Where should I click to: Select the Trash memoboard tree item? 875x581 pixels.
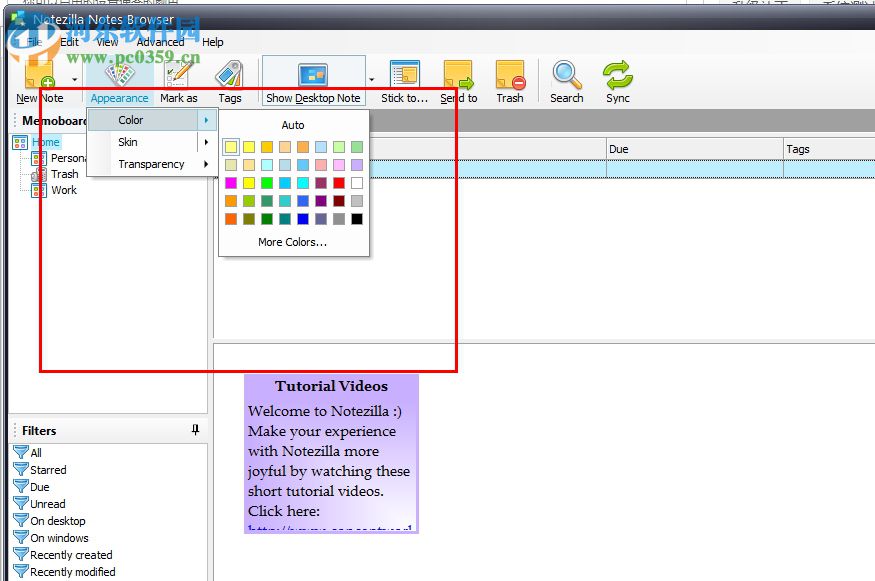coord(65,174)
